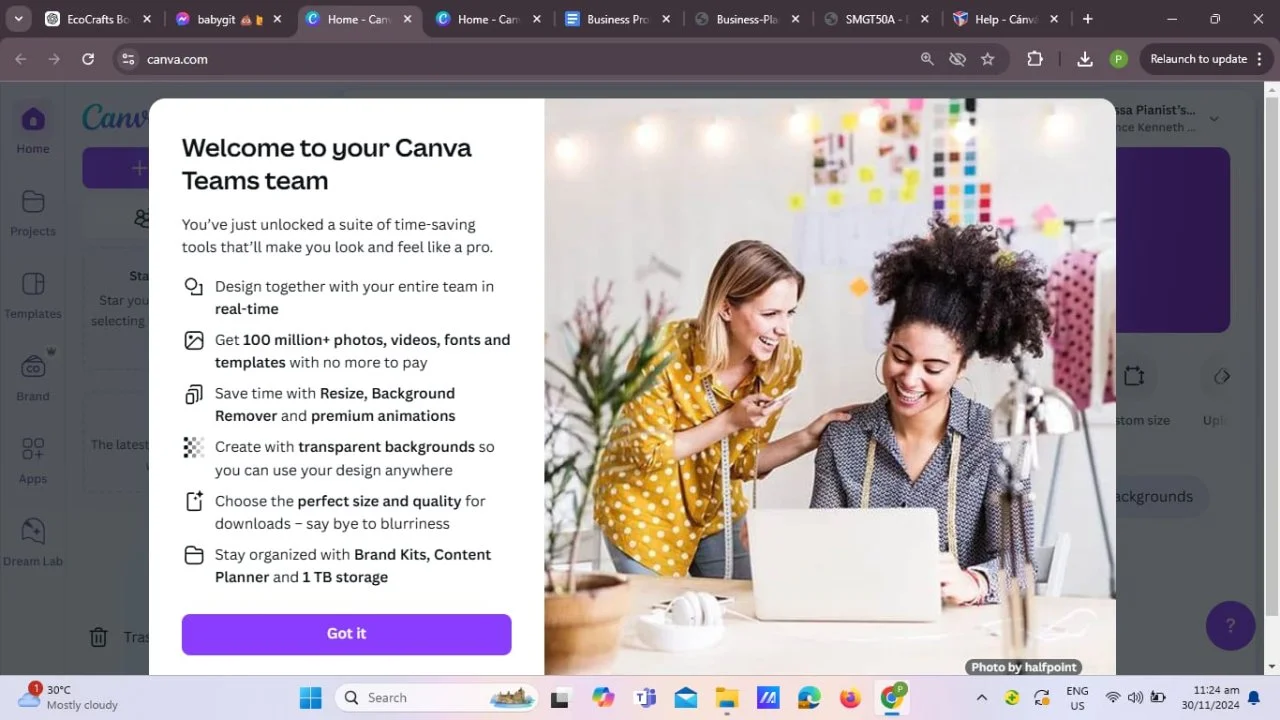Go forward in the browser

point(54,59)
